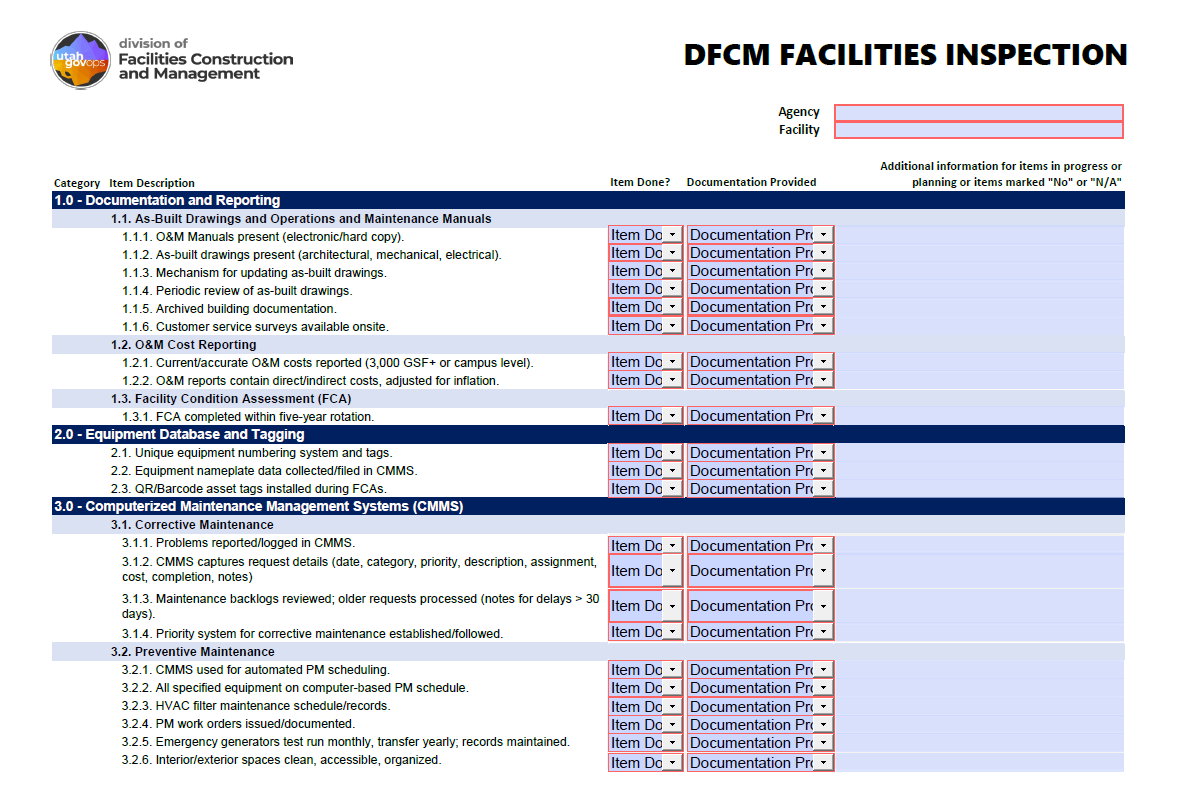
Task: Open Documentation Provided dropdown for 3.2.1 PM scheduling
Action: (x=760, y=670)
